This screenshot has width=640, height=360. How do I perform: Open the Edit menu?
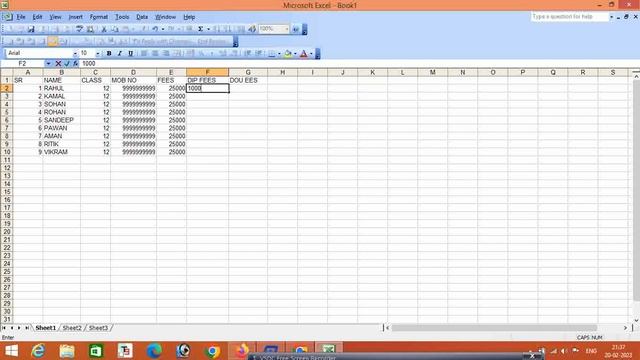coord(38,17)
